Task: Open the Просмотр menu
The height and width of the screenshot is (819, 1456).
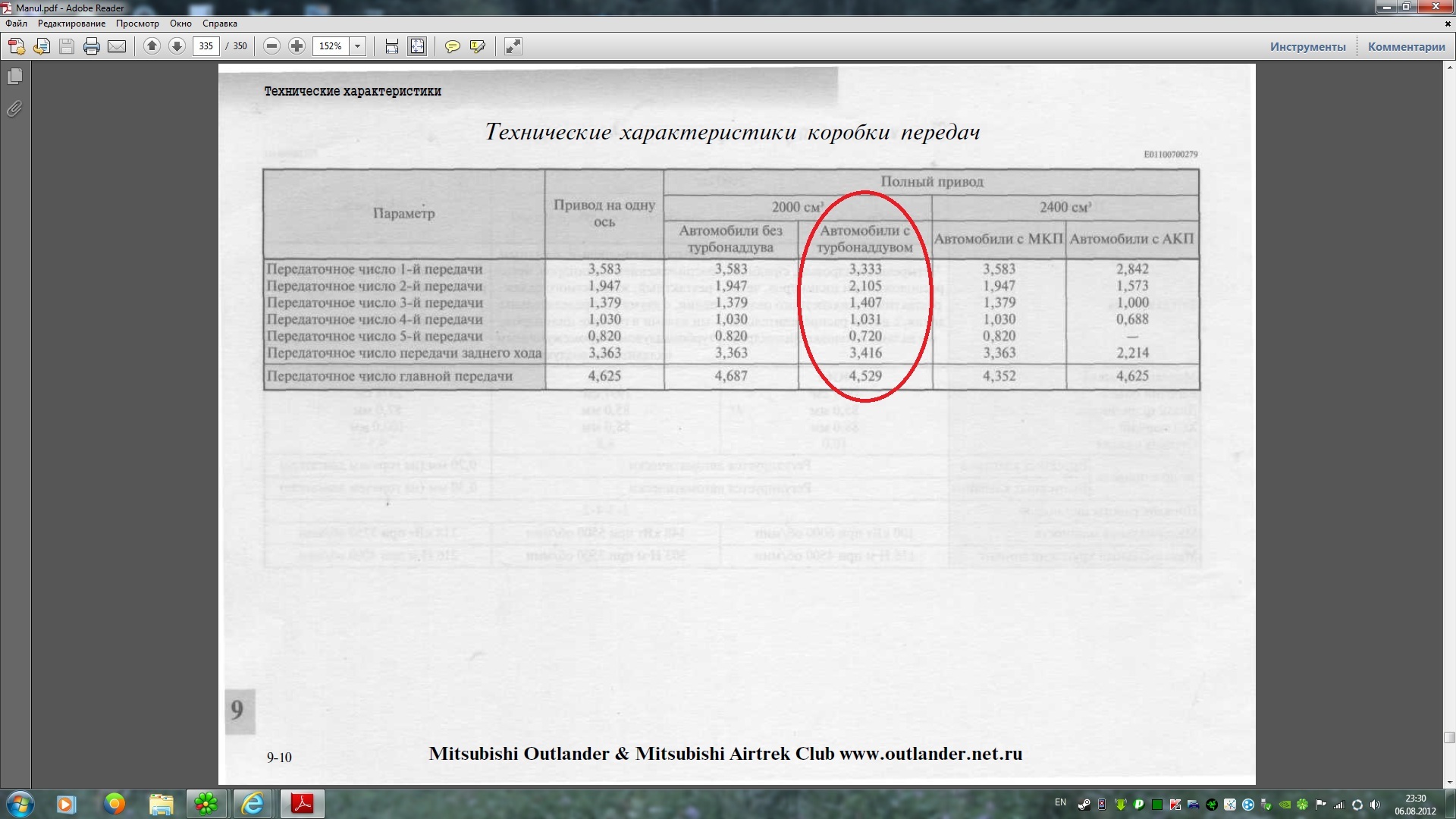Action: (x=137, y=24)
